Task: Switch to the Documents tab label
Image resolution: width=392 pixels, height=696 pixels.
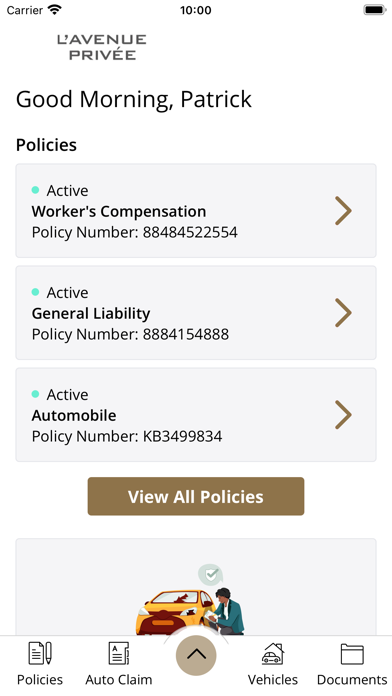Action: click(x=352, y=680)
